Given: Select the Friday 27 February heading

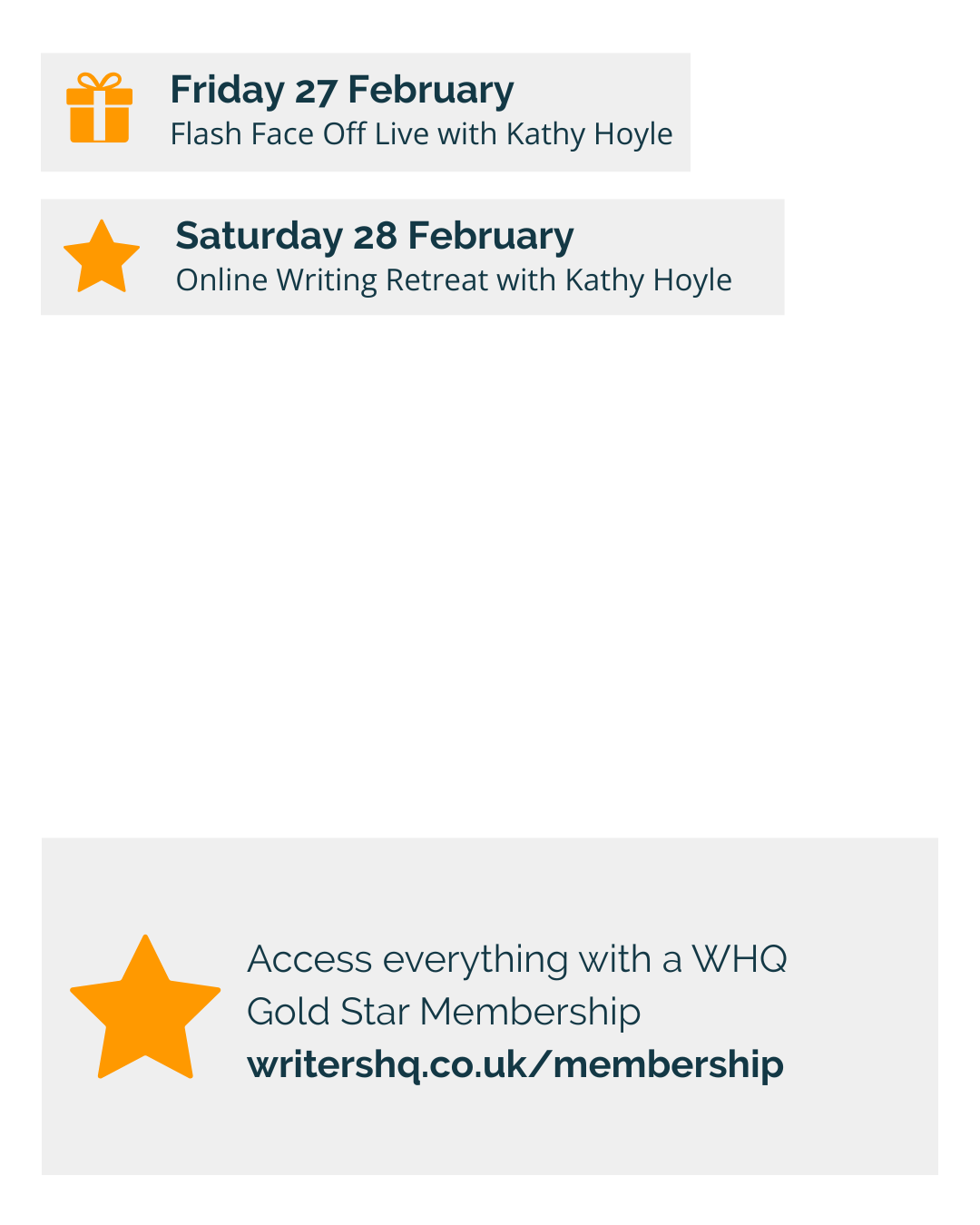Looking at the screenshot, I should click(x=341, y=90).
